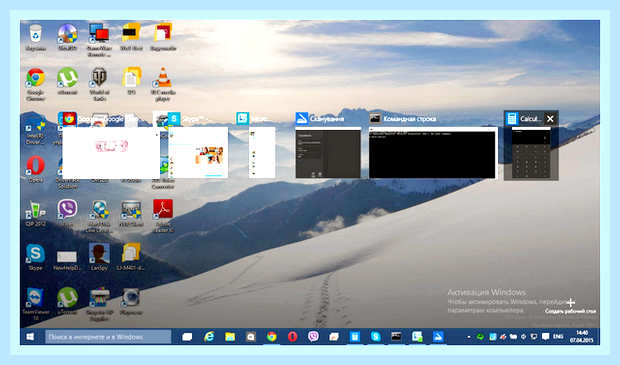Click the 'Поиск в интернете и в Windows' search box
Screen dimensions: 620x365
click(108, 337)
